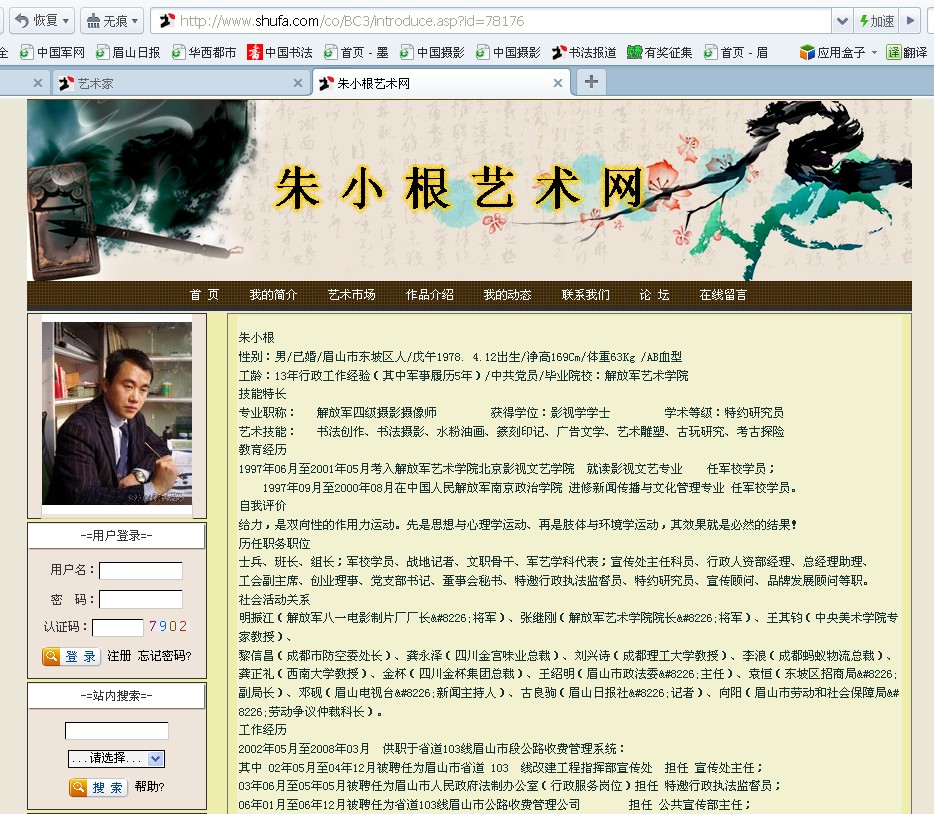934x814 pixels.
Task: Open a new tab with plus button
Action: tap(591, 82)
